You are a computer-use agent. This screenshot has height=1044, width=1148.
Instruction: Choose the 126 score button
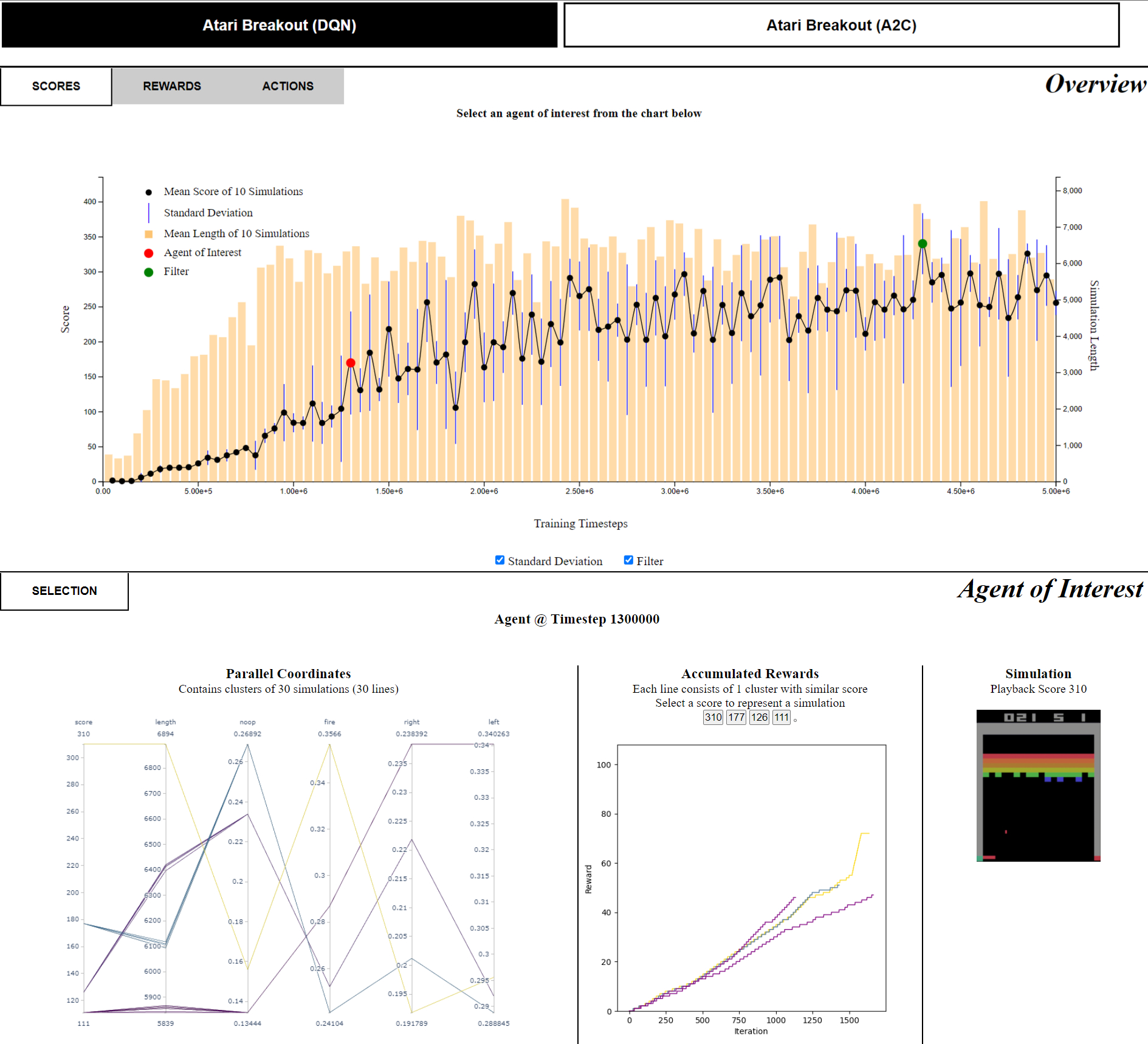point(759,717)
